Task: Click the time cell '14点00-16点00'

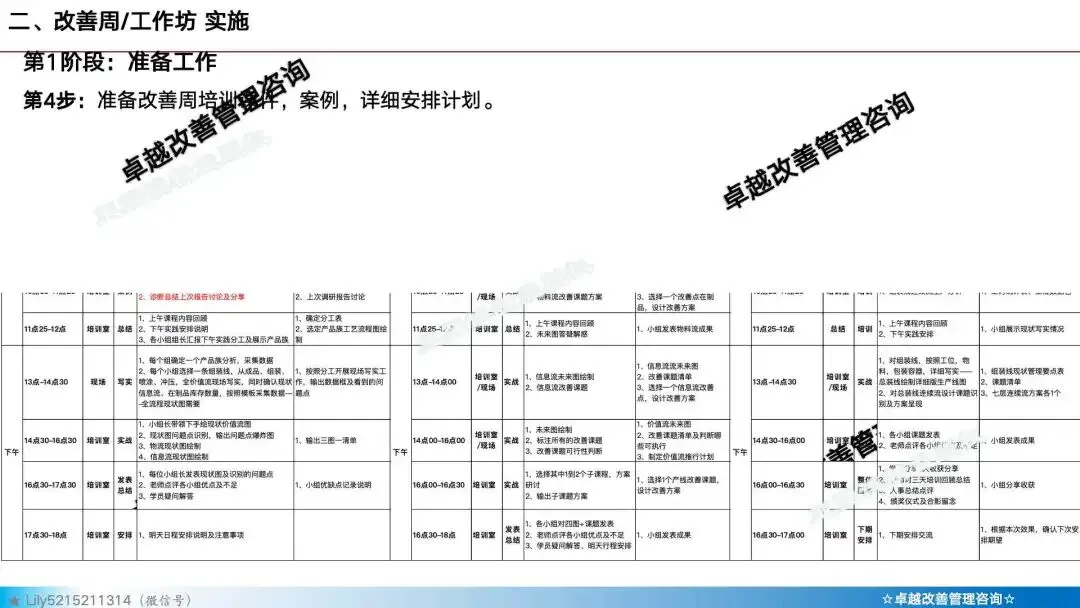Action: pyautogui.click(x=439, y=441)
